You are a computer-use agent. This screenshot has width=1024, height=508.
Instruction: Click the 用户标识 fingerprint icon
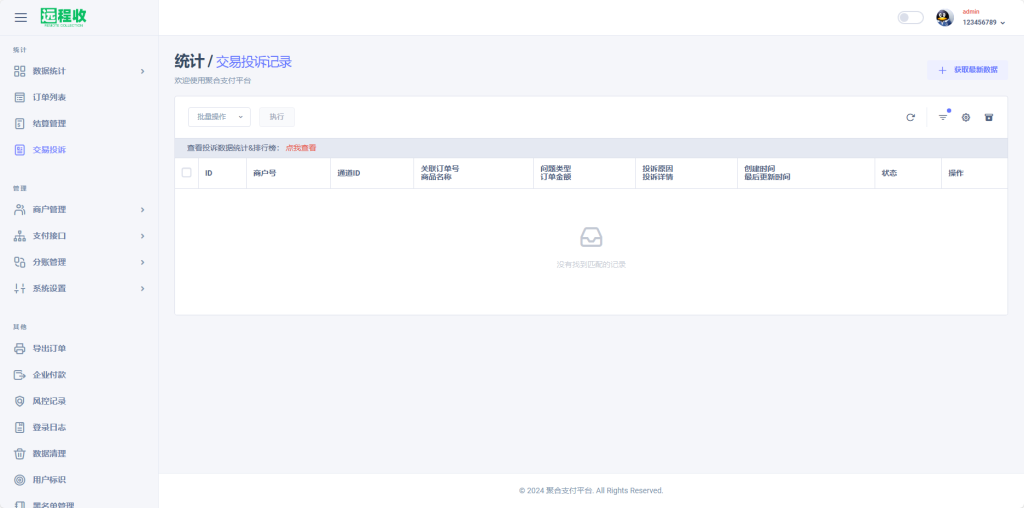tap(20, 480)
